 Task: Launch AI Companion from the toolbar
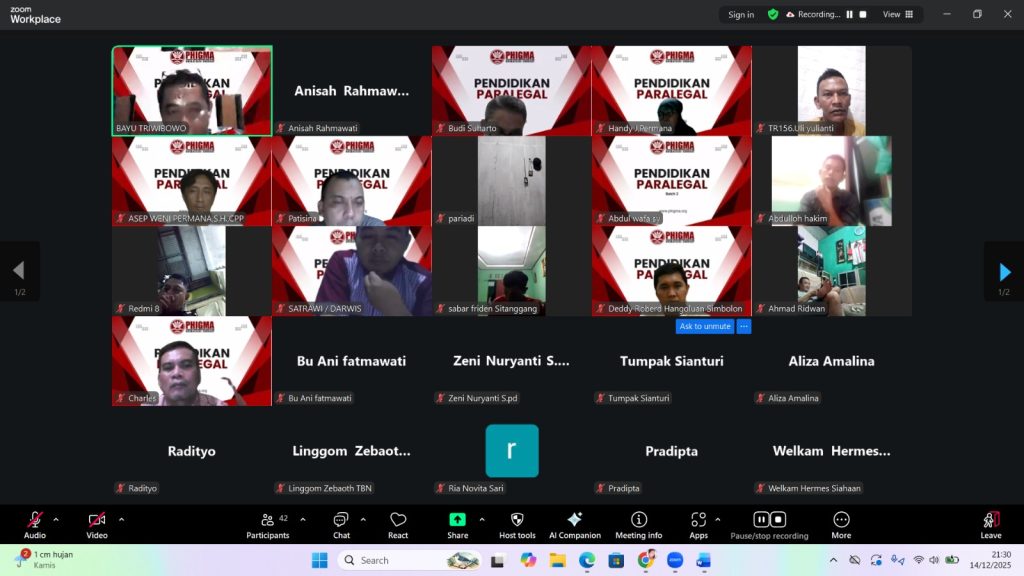[x=574, y=520]
